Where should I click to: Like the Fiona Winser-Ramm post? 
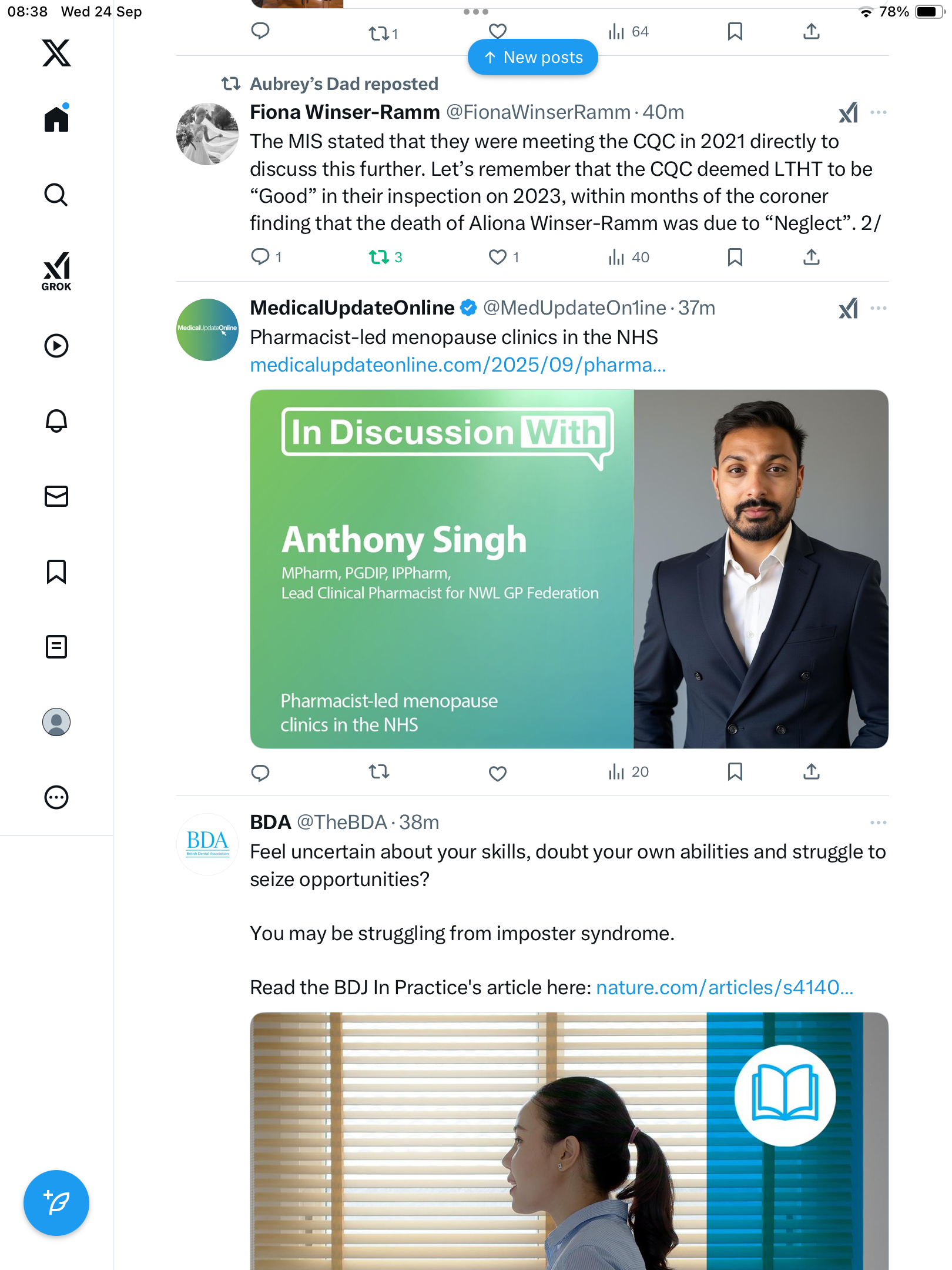498,257
